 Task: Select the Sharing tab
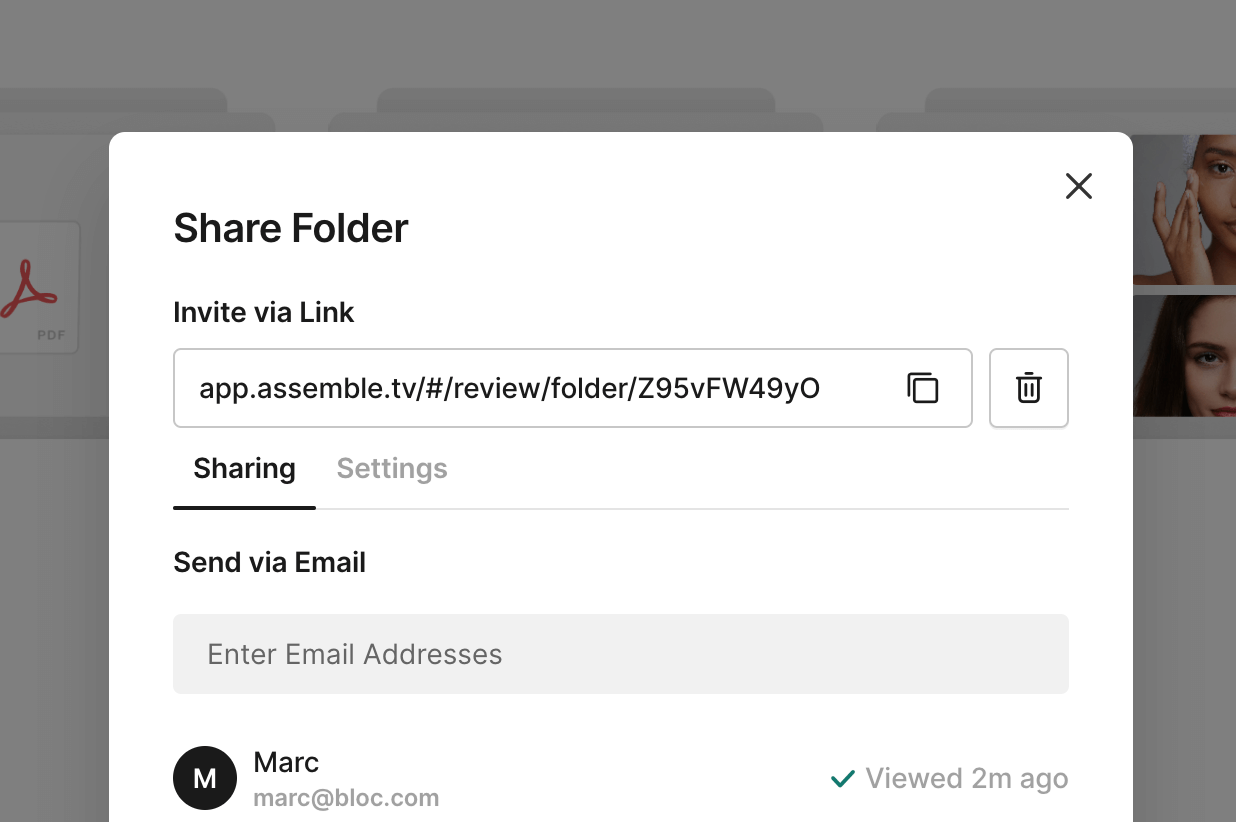pos(244,469)
